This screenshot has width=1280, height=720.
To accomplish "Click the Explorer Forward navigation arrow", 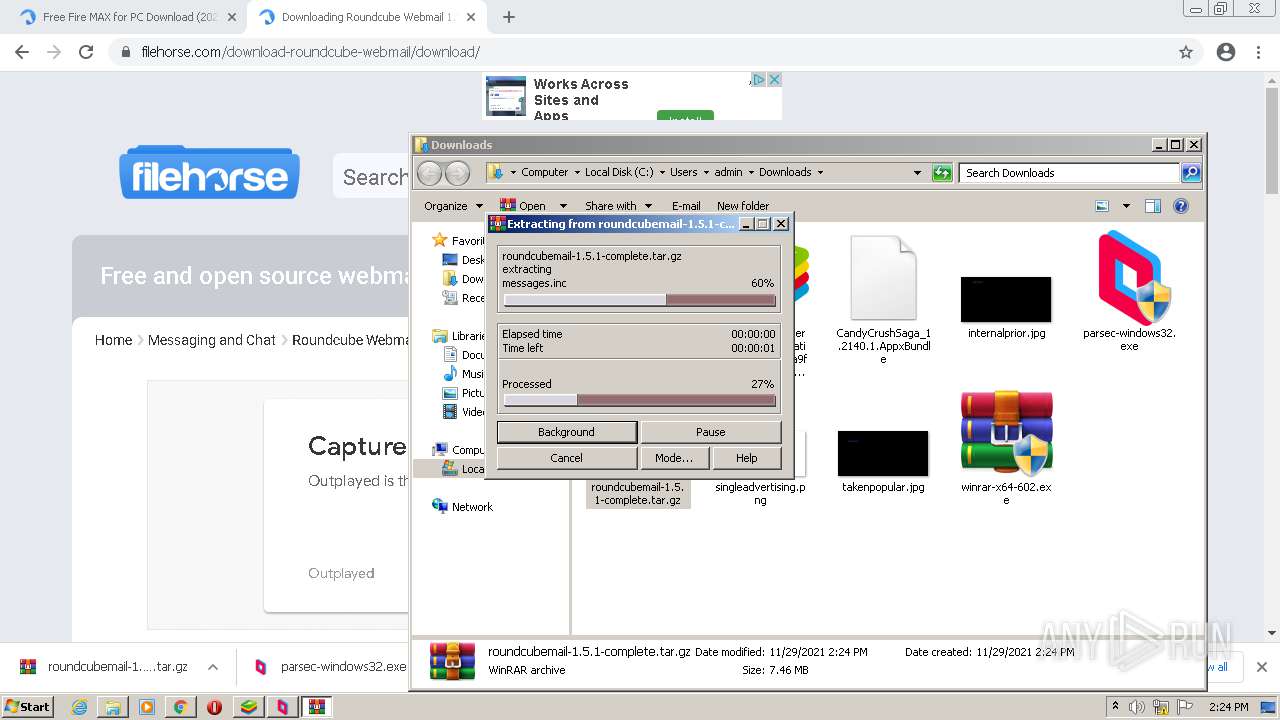I will (x=457, y=173).
